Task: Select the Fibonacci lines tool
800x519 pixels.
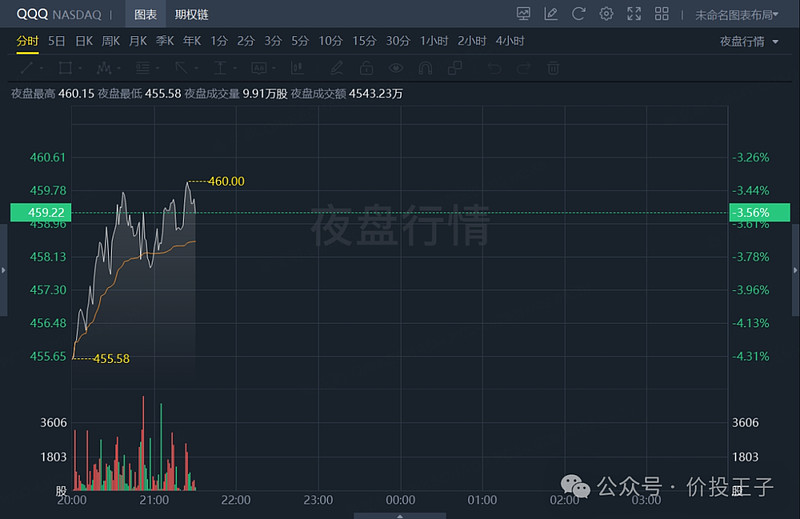Action: [143, 67]
